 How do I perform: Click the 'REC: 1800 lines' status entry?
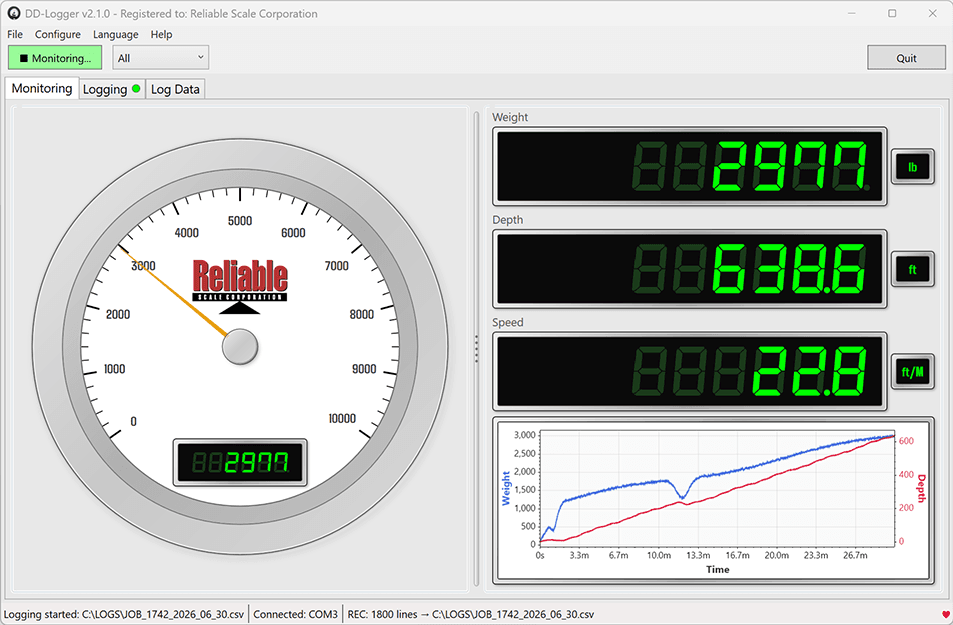coord(470,614)
